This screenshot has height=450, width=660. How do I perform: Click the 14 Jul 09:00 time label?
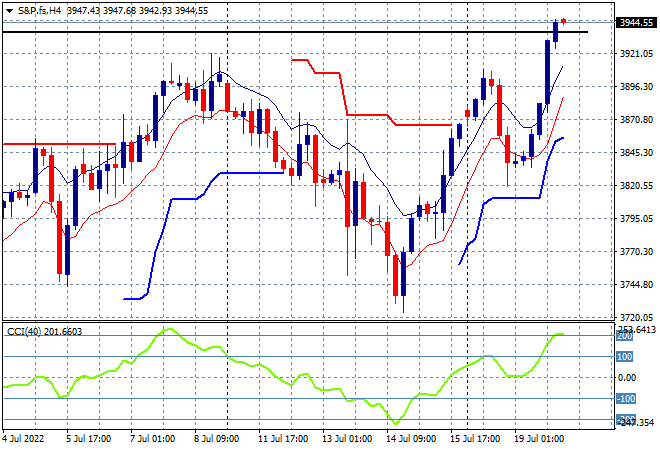411,439
